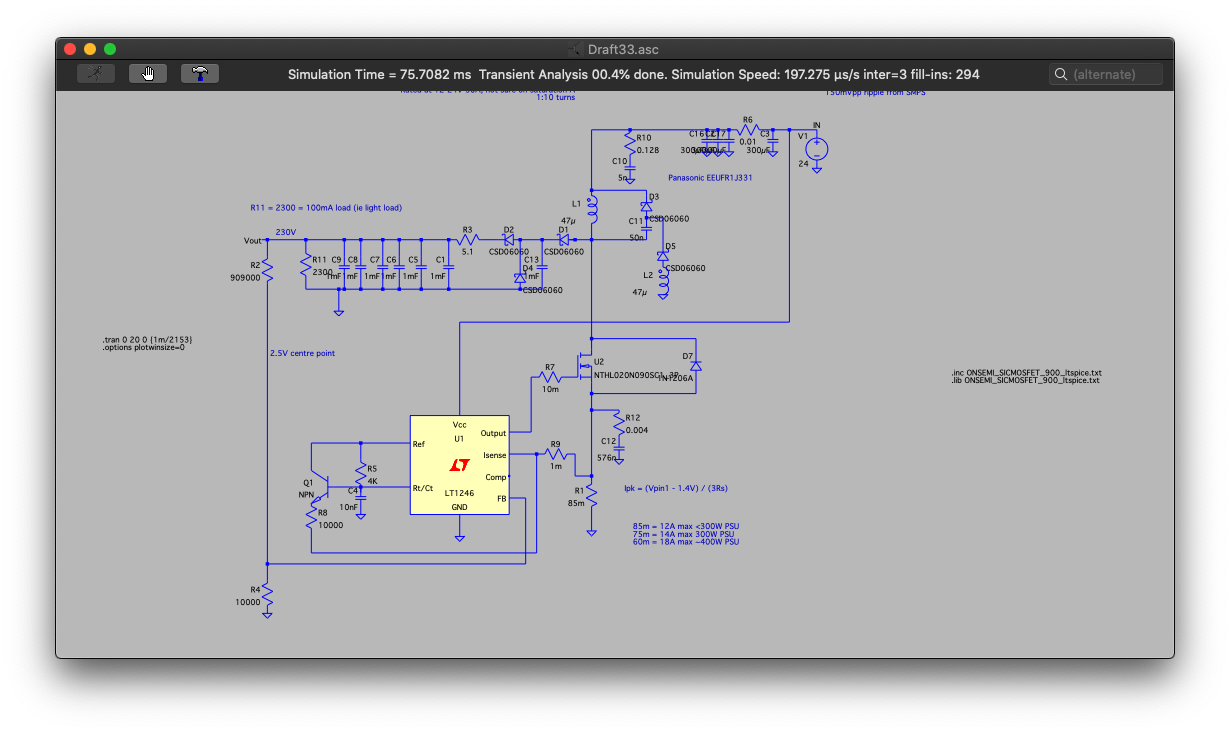Select resistor R5 4K
Viewport: 1230px width, 732px height.
tap(361, 474)
